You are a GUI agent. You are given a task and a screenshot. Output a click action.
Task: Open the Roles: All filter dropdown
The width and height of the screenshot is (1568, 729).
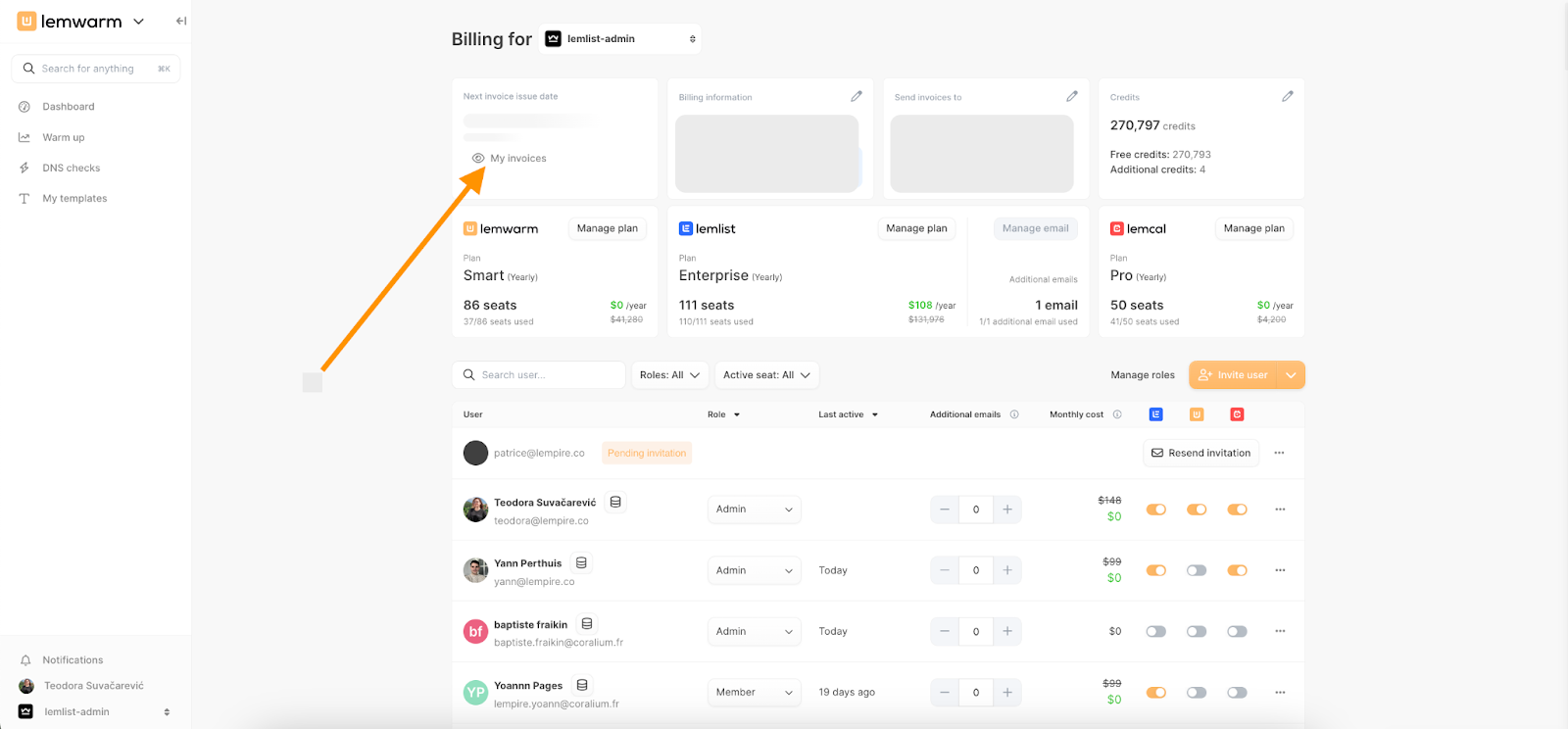click(x=669, y=375)
